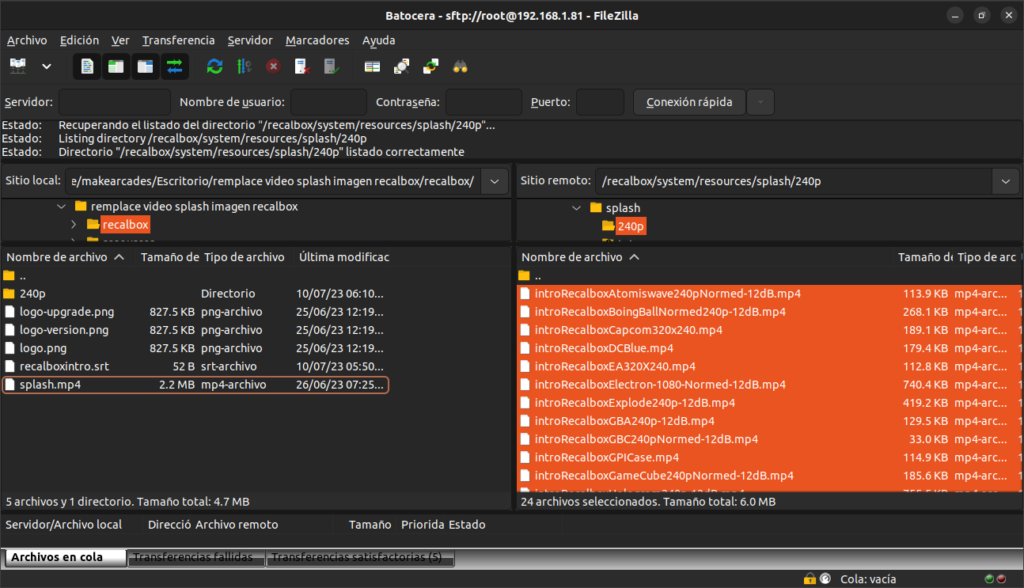Switch to Transferencias satisfactorias tab

pos(360,557)
